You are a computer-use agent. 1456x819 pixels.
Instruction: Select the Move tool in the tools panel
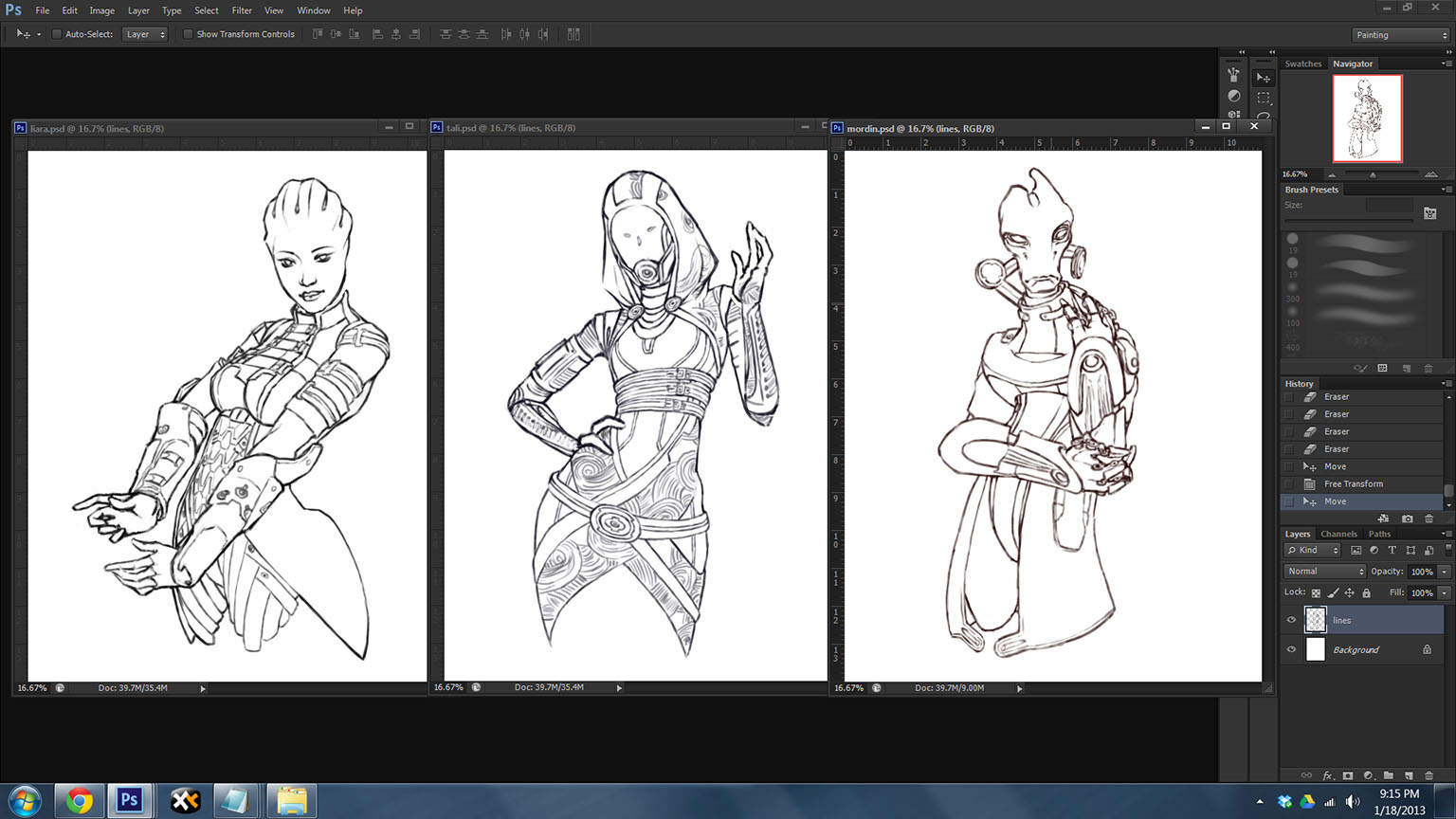click(x=1264, y=77)
